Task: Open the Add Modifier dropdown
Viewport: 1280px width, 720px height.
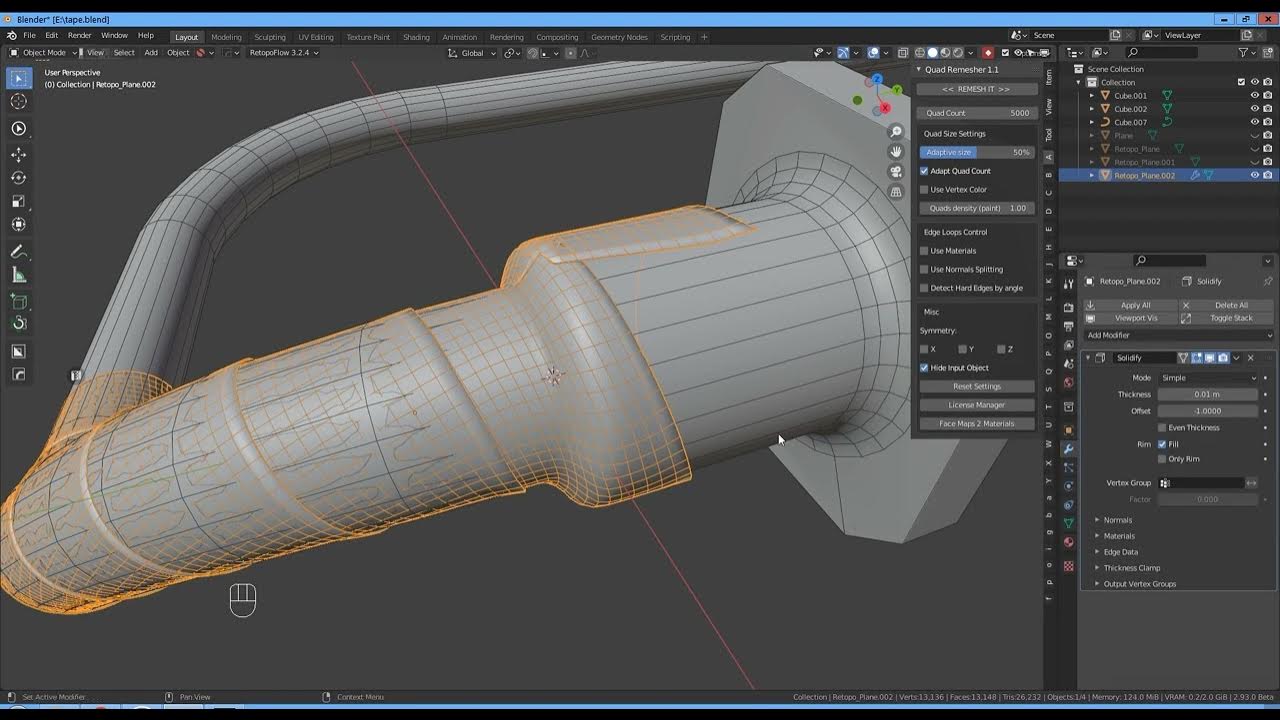Action: tap(1179, 335)
